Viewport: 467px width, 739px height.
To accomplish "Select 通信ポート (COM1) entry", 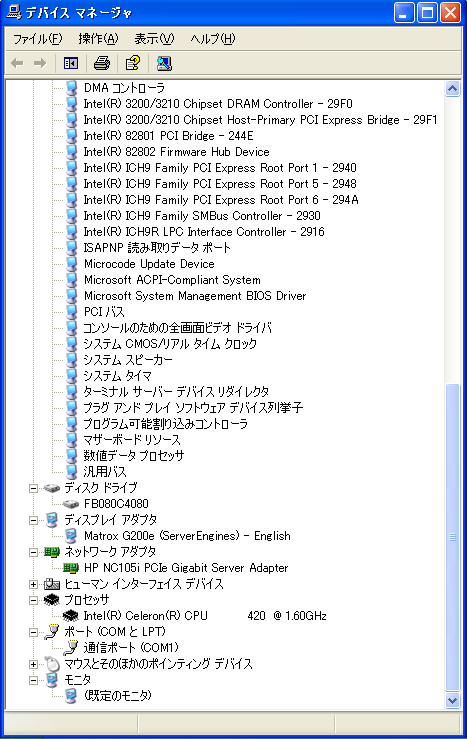I will click(131, 648).
